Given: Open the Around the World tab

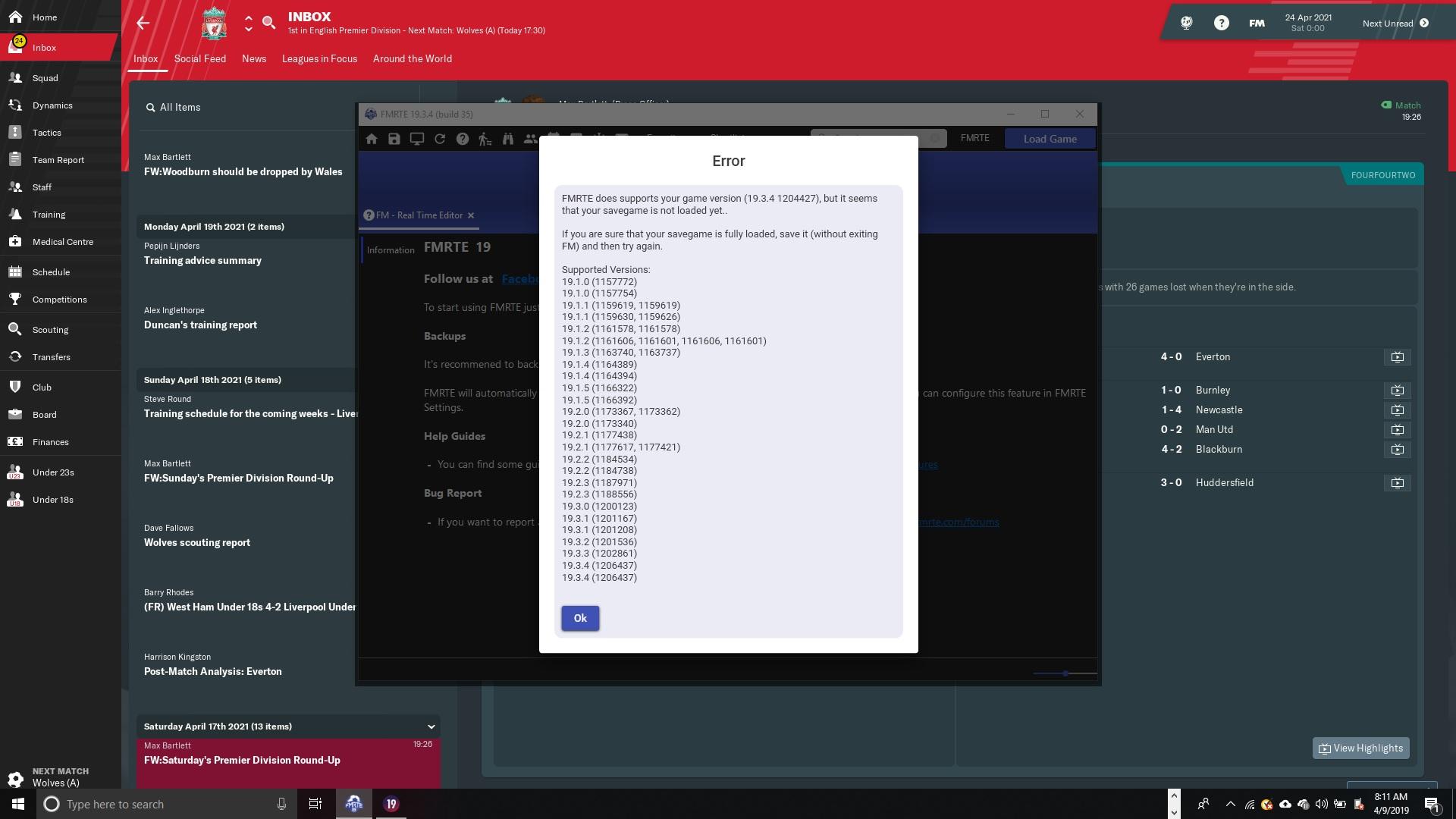Looking at the screenshot, I should 413,58.
